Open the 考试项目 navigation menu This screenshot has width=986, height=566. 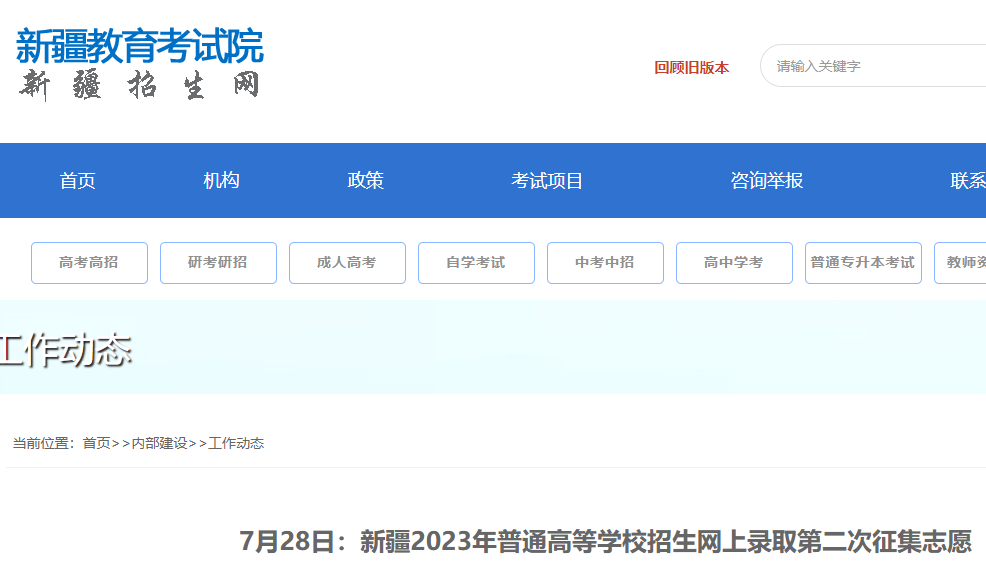tap(546, 181)
